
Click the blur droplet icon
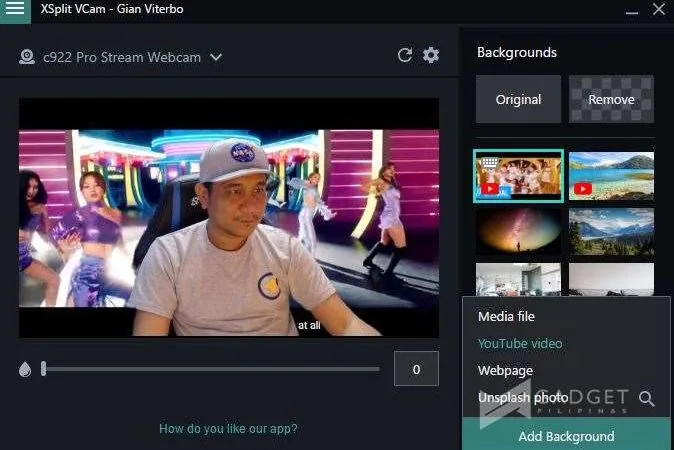pos(25,369)
